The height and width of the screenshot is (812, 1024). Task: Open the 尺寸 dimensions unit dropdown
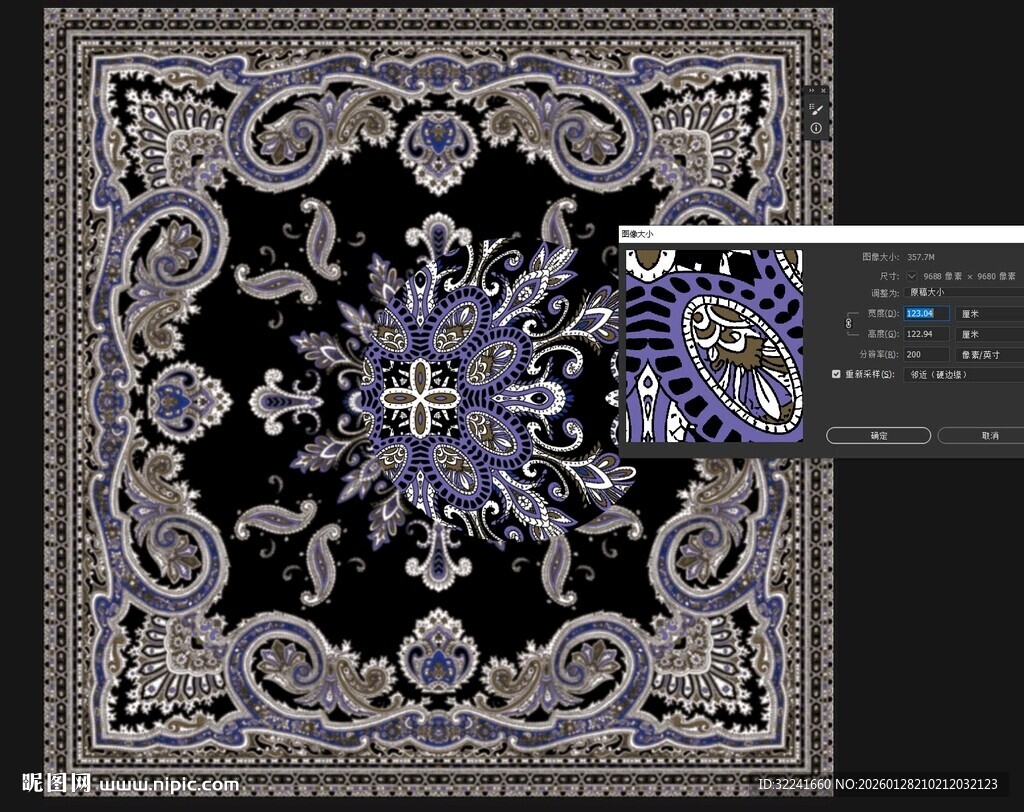click(912, 276)
